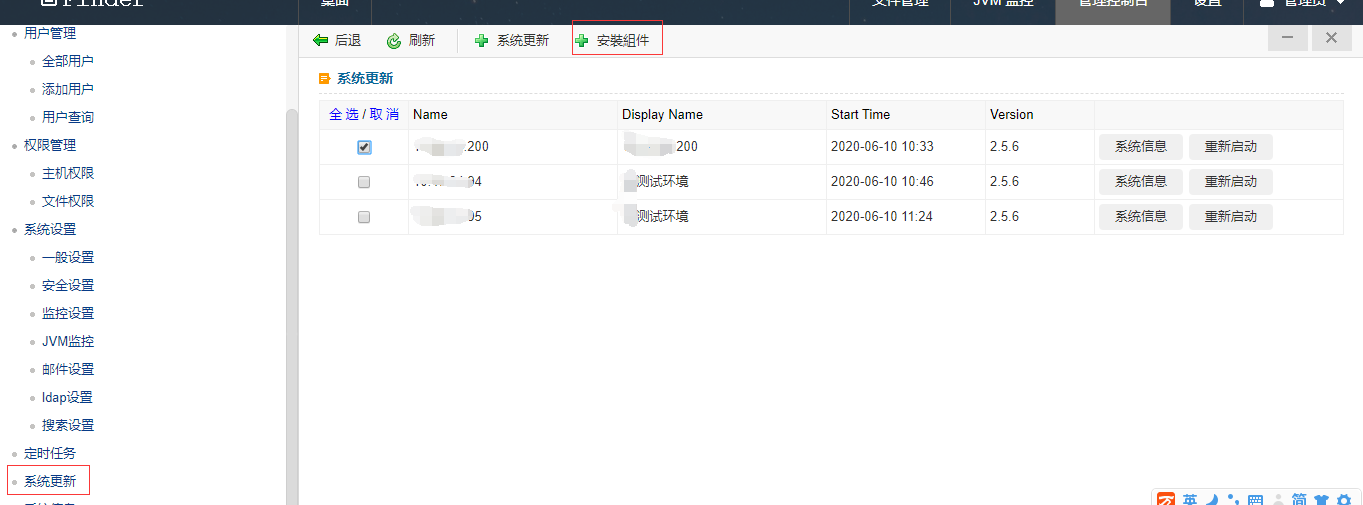This screenshot has width=1363, height=505.
Task: Click the Sogou input method logo
Action: pyautogui.click(x=1166, y=499)
